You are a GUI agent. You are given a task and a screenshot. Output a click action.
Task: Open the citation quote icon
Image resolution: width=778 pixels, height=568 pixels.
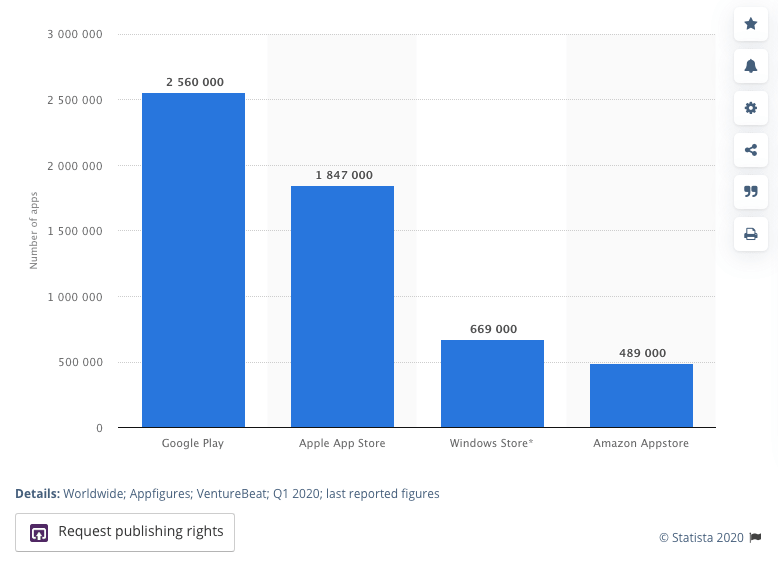pos(751,191)
